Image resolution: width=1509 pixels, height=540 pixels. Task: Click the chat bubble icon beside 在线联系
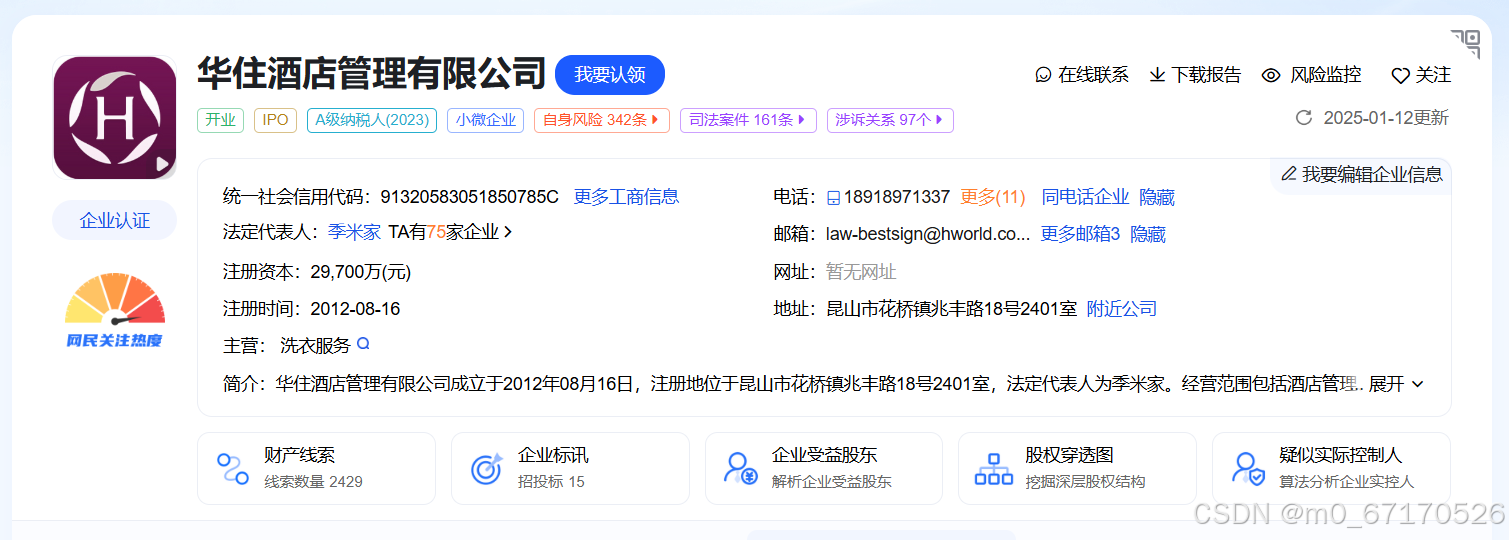1044,75
